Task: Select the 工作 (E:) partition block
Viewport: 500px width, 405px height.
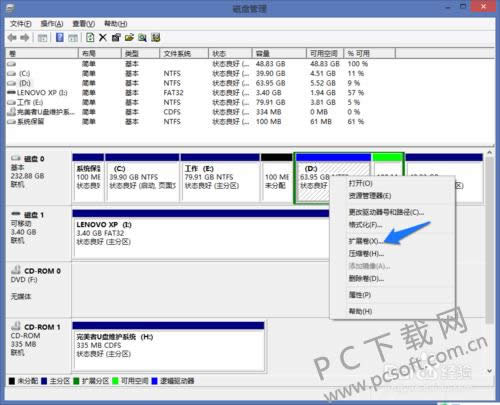Action: 220,177
